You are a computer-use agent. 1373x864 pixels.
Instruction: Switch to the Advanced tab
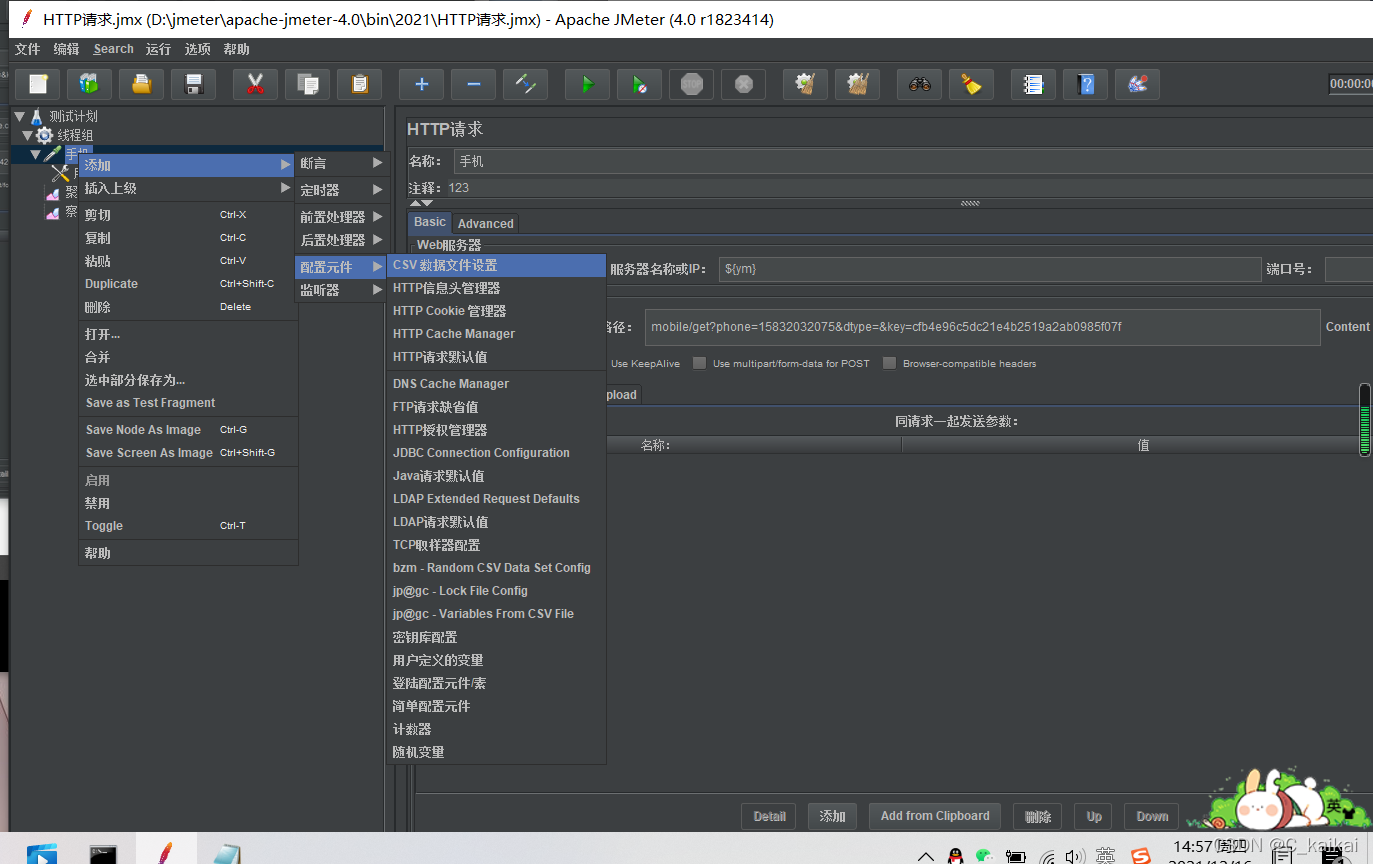(x=486, y=224)
